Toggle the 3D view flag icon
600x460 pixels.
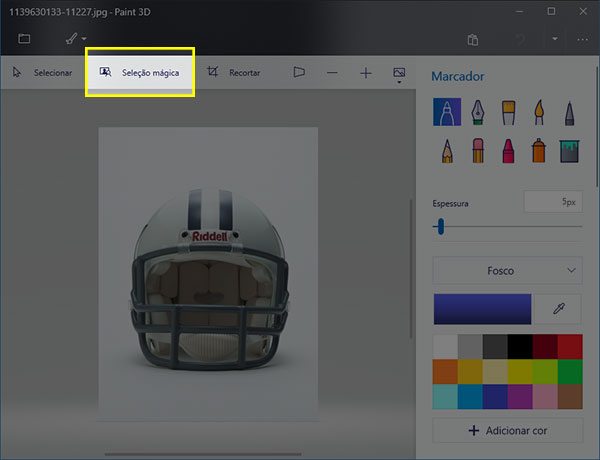click(299, 72)
